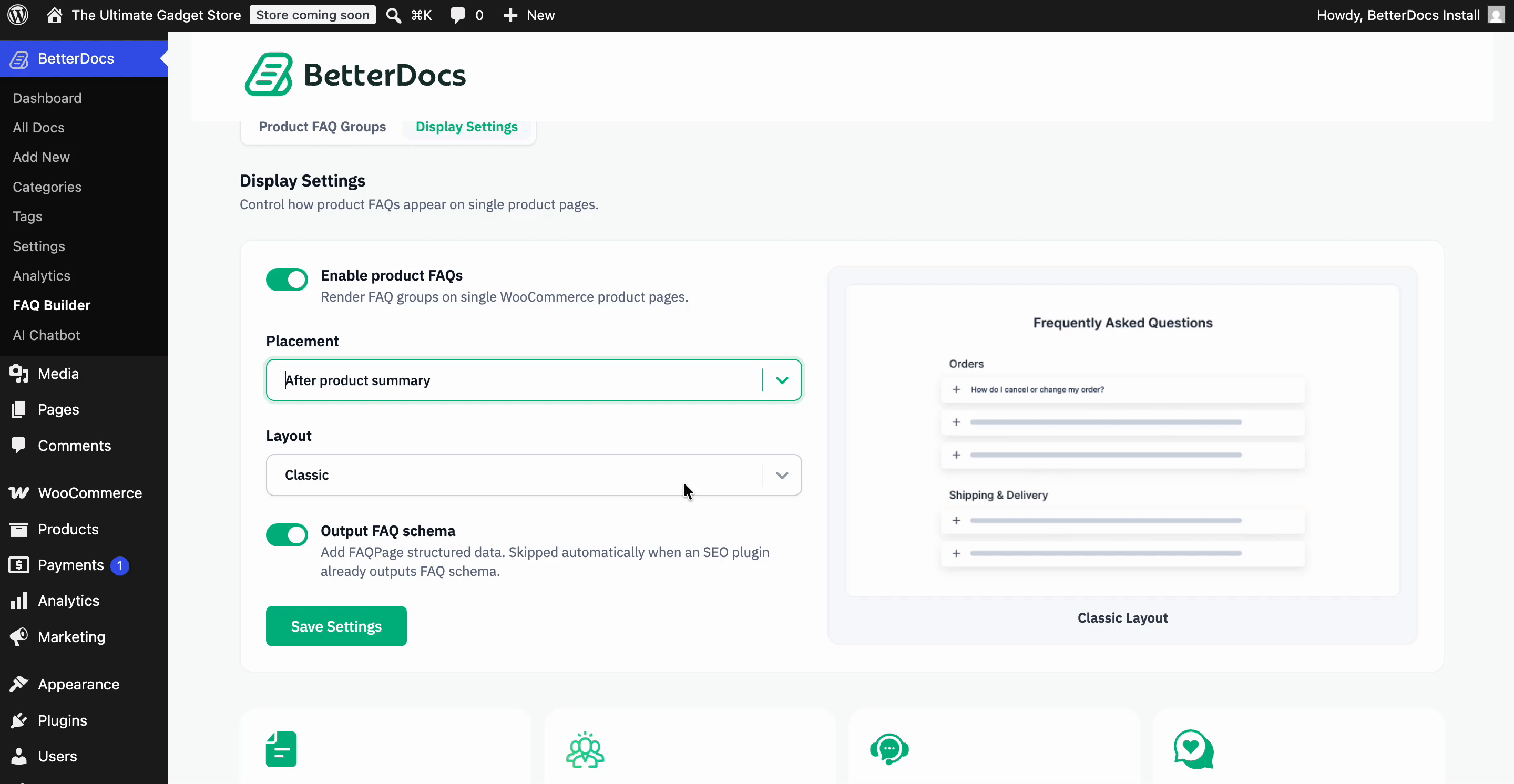Screen dimensions: 1514x784
Task: Select the Display Settings tab
Action: (x=467, y=127)
